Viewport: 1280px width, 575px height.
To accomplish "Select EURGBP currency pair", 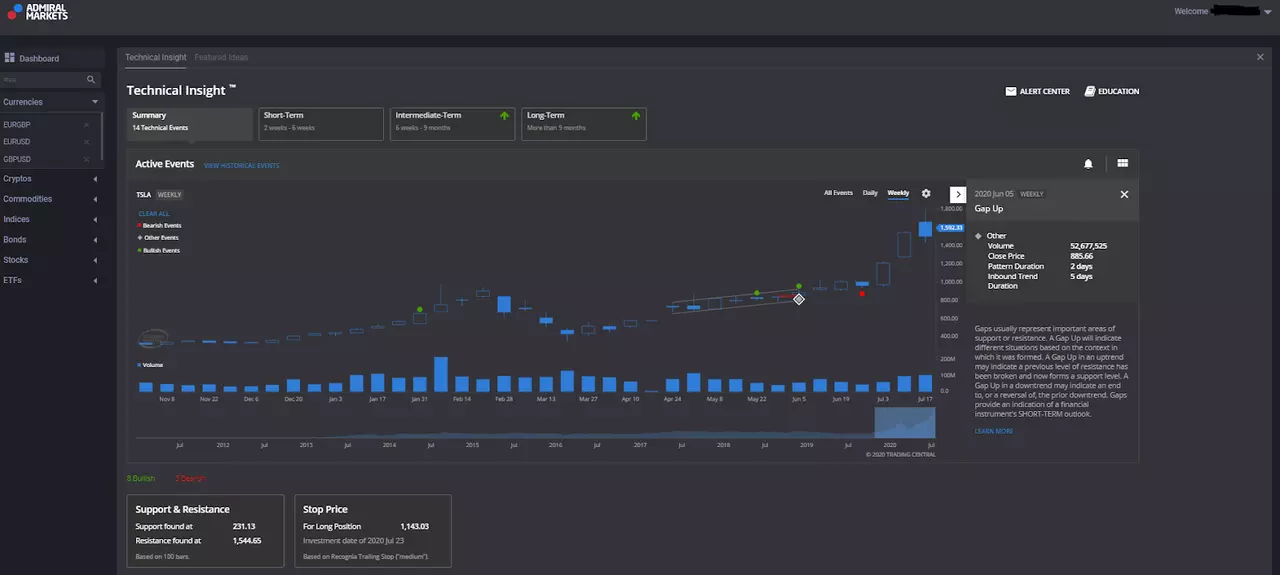I will pos(17,125).
